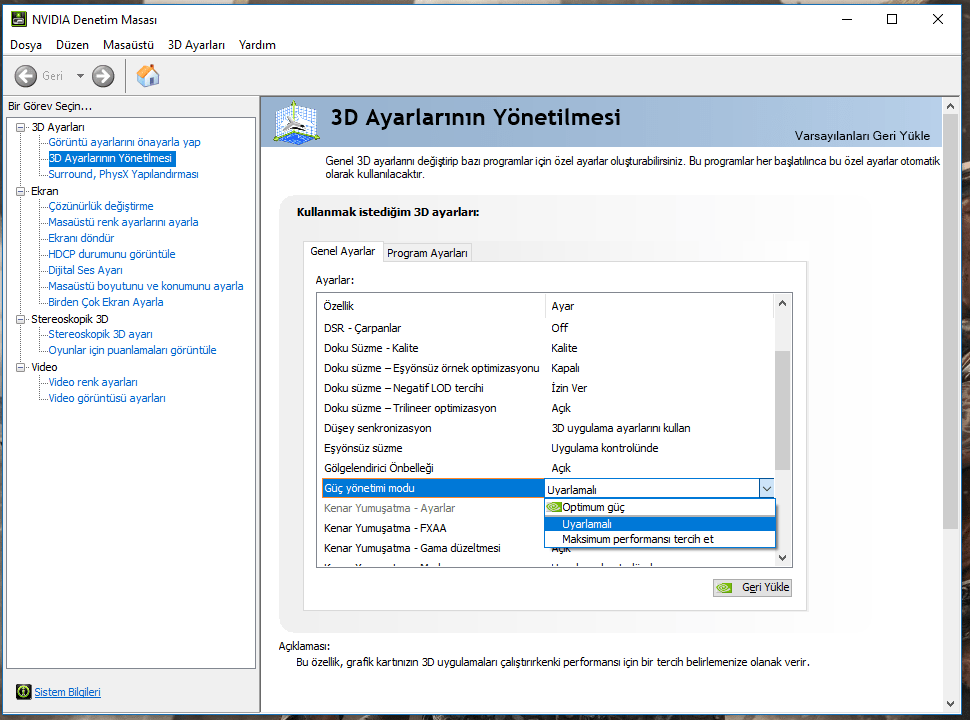Open the Düzen menu
This screenshot has height=720, width=970.
[72, 45]
